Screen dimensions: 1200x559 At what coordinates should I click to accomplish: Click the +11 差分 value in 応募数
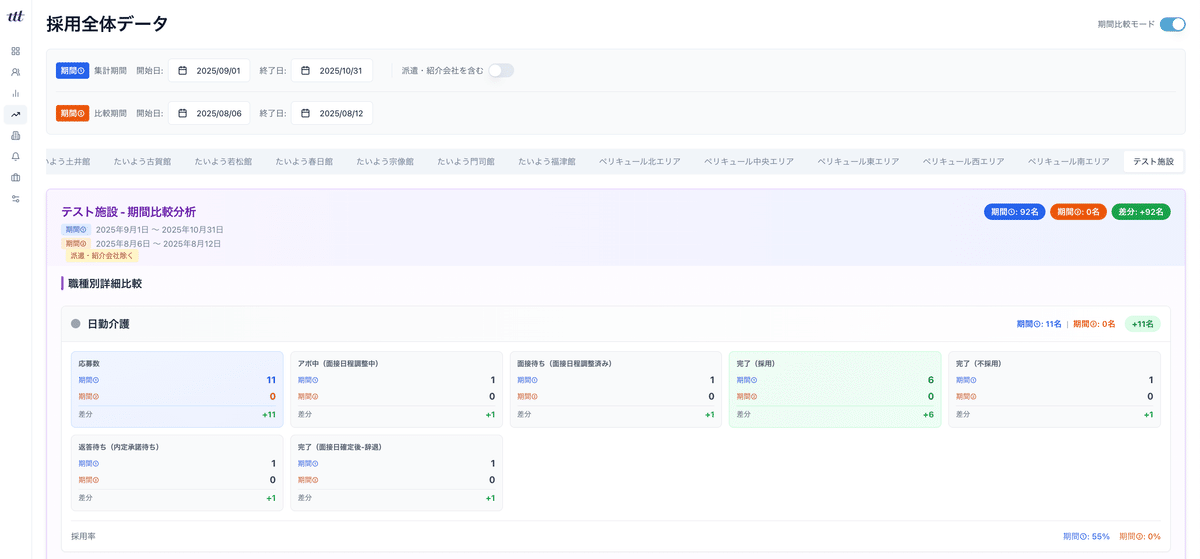click(269, 414)
